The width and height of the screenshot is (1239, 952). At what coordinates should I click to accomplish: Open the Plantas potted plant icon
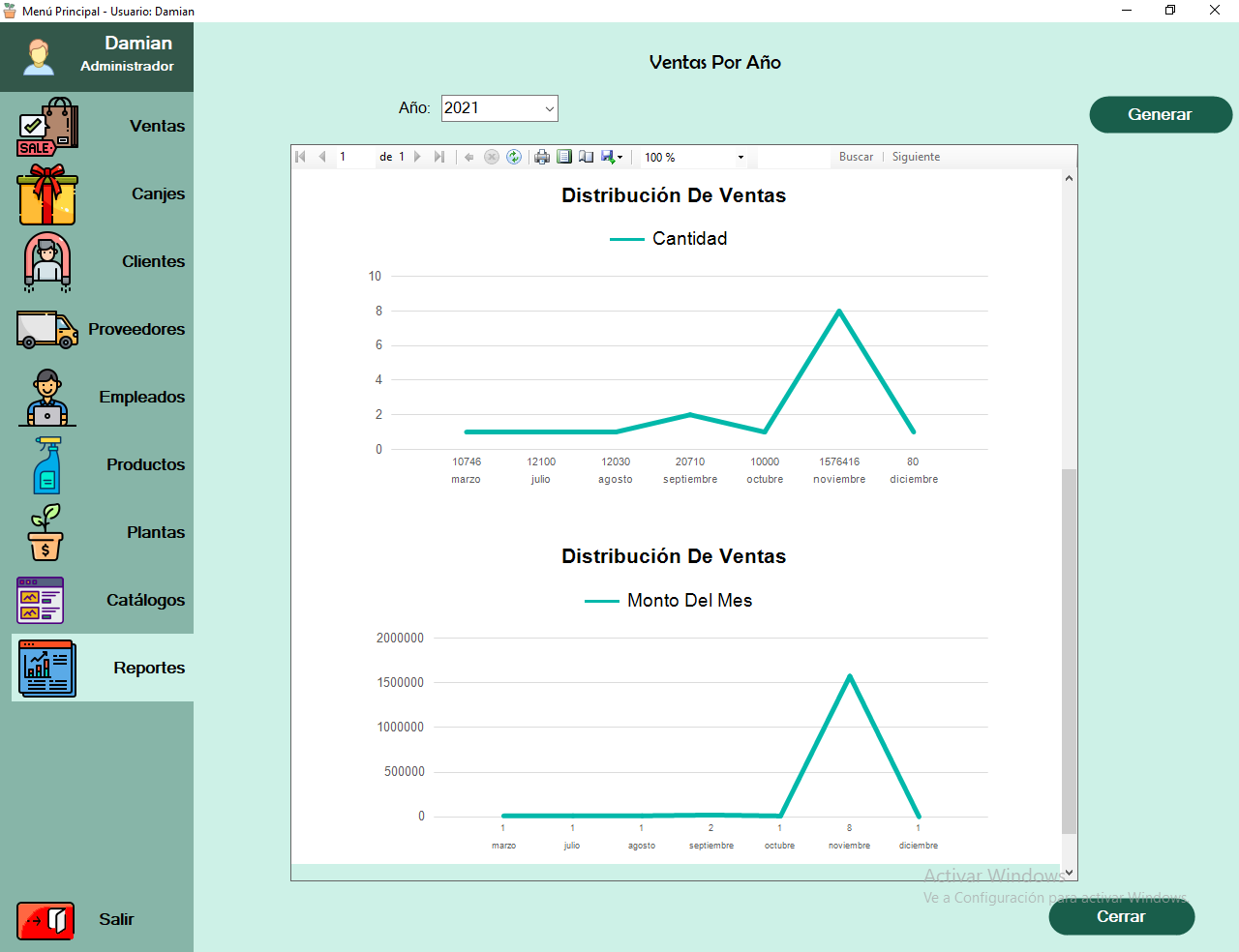(x=45, y=532)
